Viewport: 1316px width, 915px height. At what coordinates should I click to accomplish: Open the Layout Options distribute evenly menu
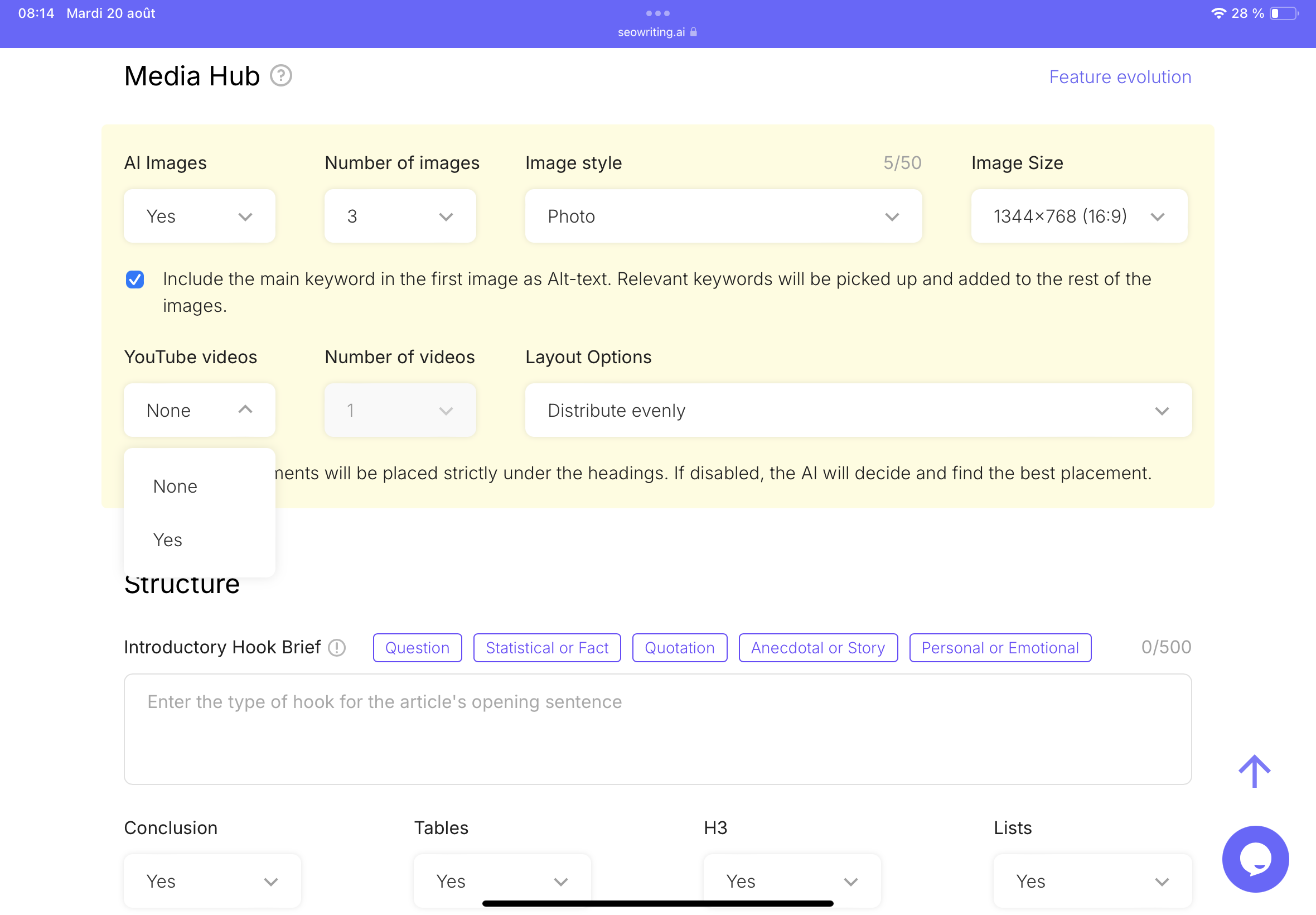858,409
